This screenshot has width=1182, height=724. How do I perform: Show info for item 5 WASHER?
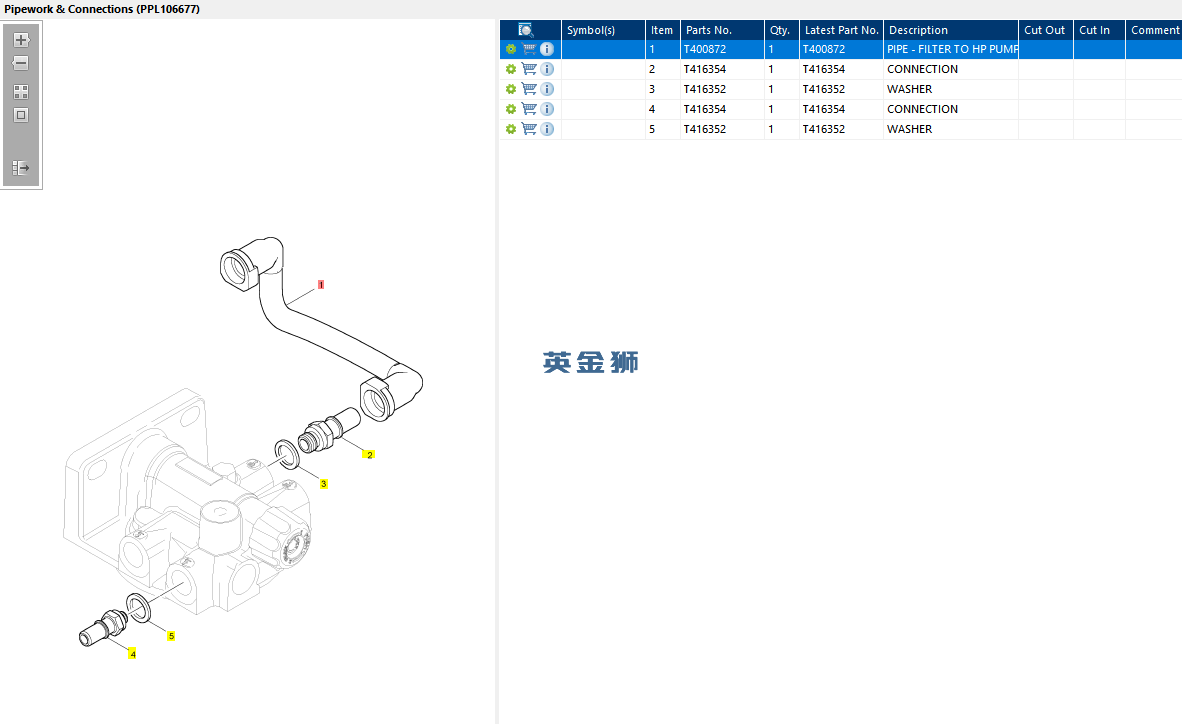(547, 129)
